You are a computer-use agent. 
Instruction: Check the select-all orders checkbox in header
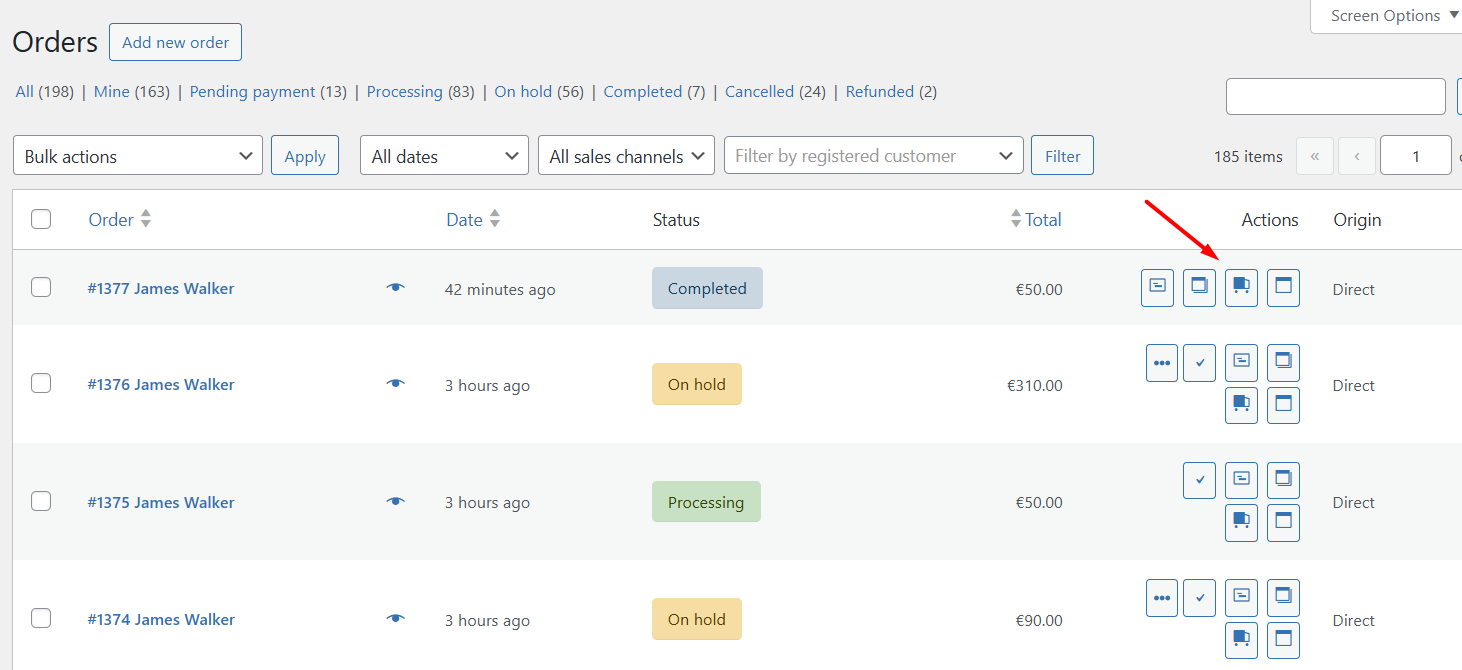(41, 220)
